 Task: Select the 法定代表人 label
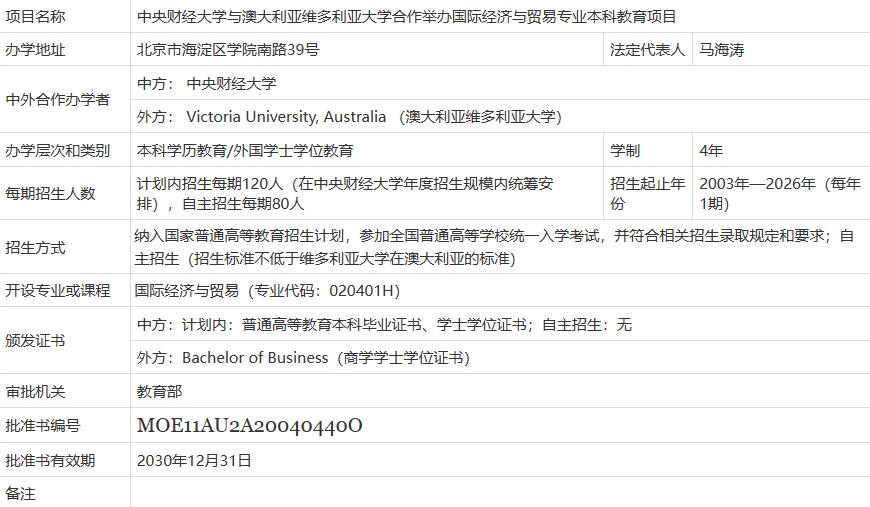648,50
